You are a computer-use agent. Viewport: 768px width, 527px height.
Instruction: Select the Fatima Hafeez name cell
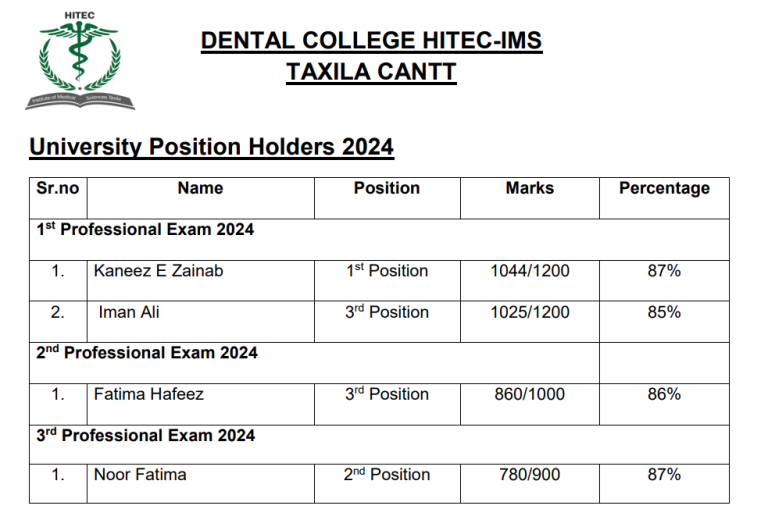(201, 404)
